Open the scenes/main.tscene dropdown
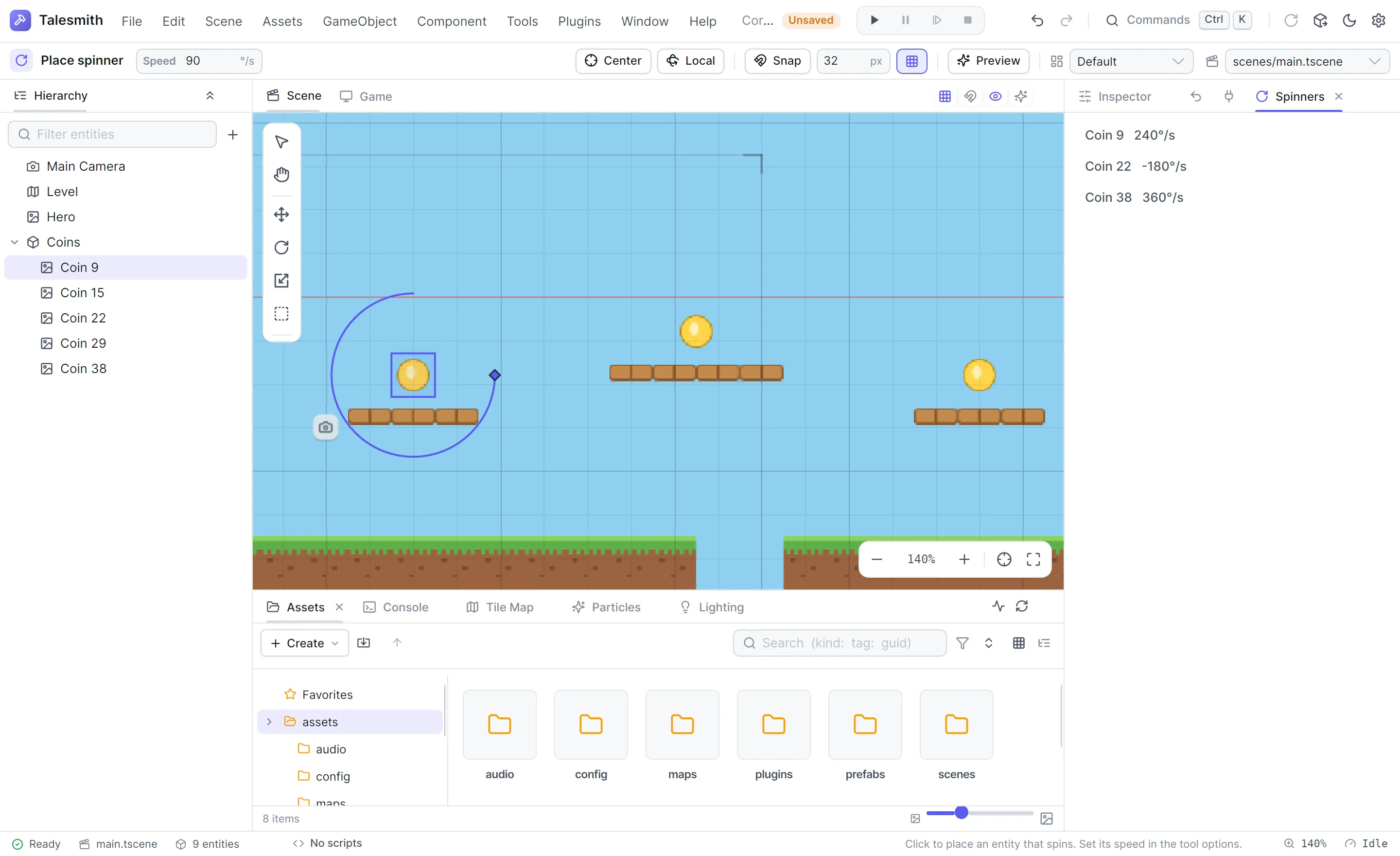Screen dimensions: 1400x856 pyautogui.click(x=1307, y=61)
